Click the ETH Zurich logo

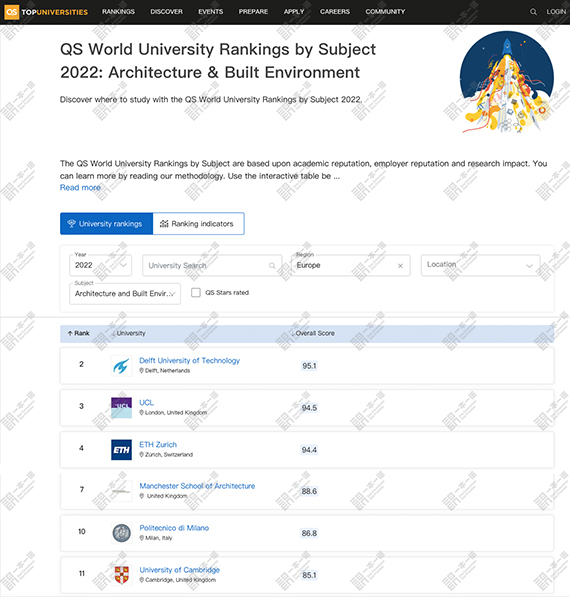tap(121, 450)
